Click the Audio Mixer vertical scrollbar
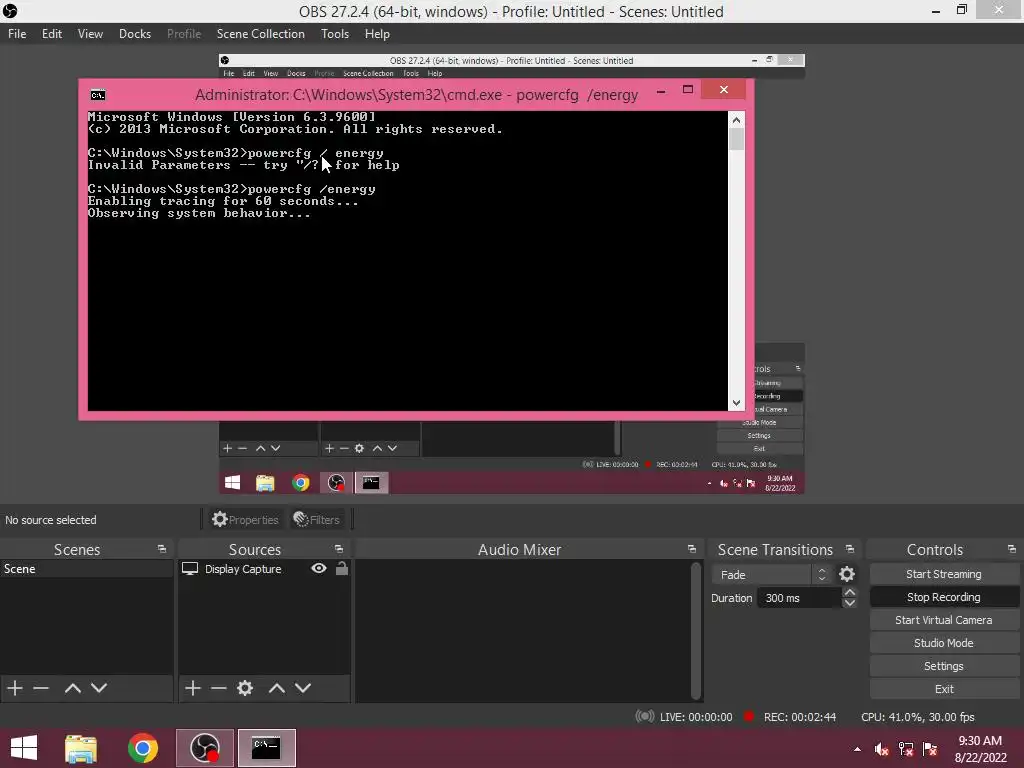 click(x=696, y=630)
